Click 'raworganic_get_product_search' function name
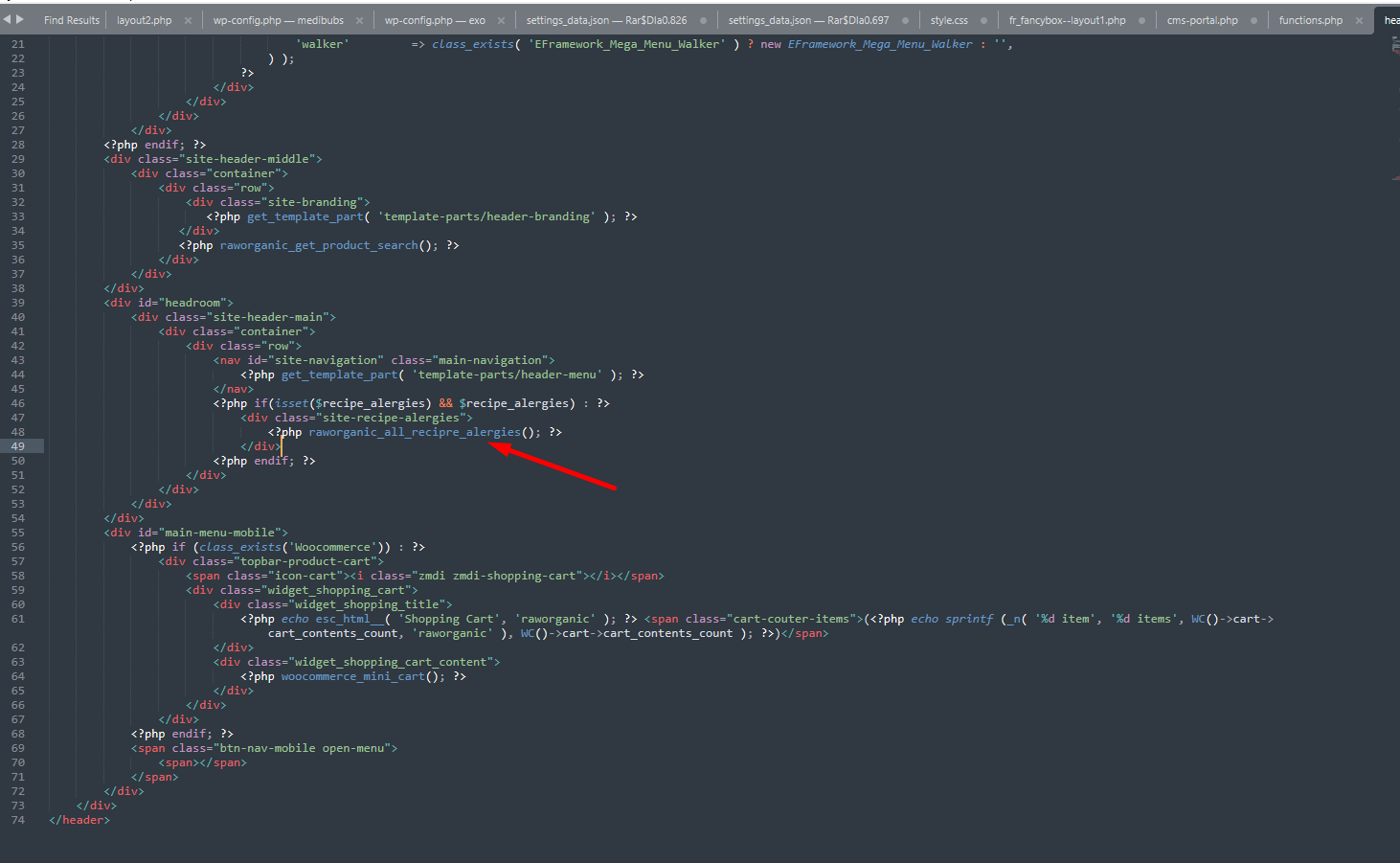The height and width of the screenshot is (863, 1400). [319, 245]
